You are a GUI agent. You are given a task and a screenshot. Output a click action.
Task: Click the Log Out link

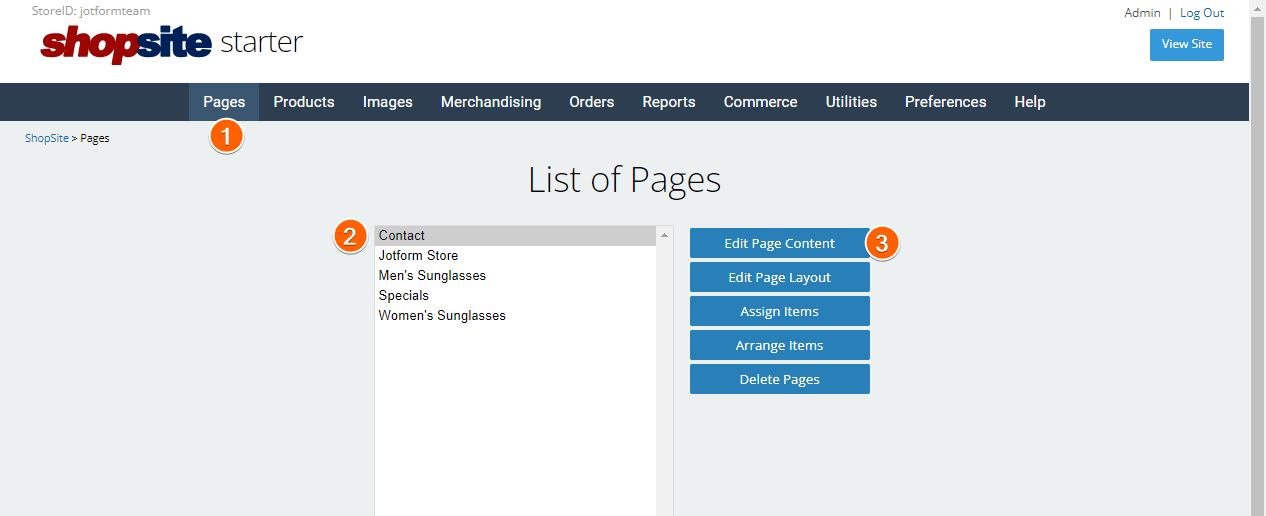[1202, 13]
